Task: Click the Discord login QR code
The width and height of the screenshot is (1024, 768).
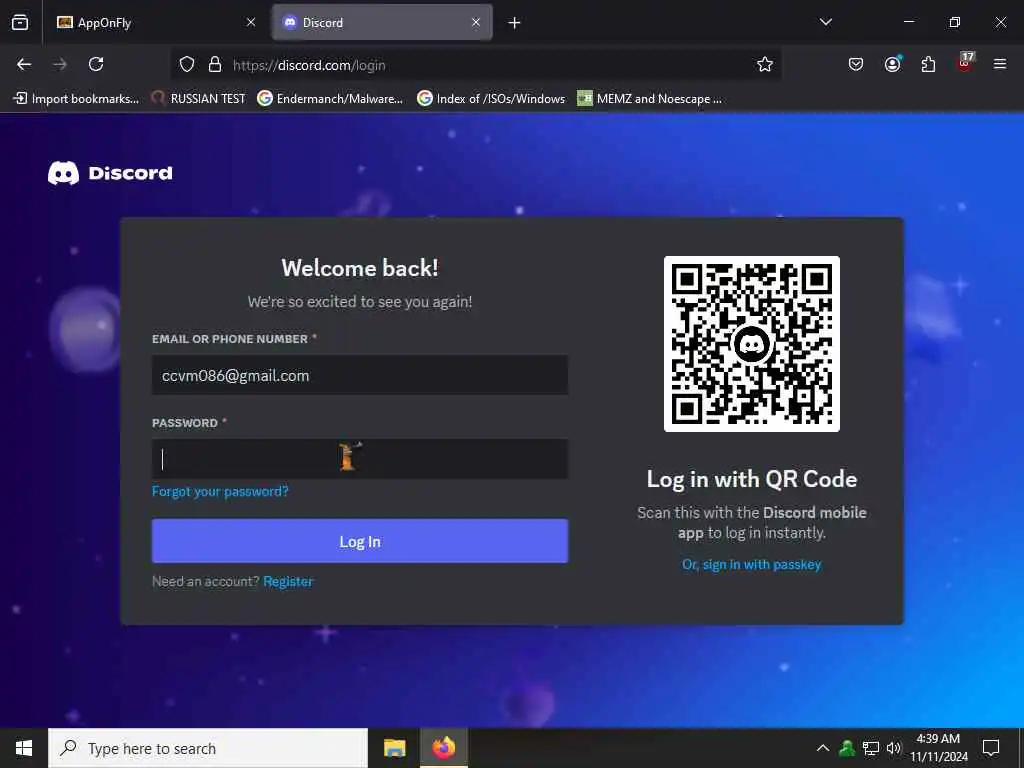Action: 752,344
